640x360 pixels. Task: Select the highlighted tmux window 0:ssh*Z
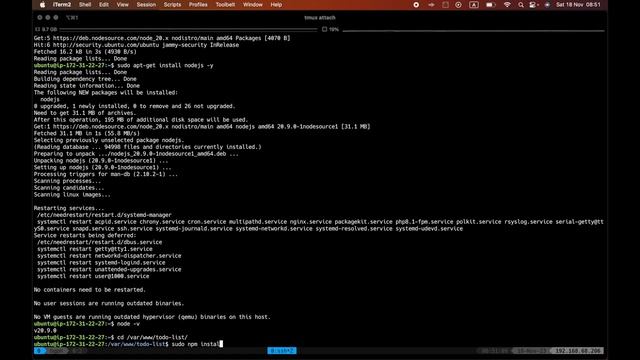[x=282, y=351]
